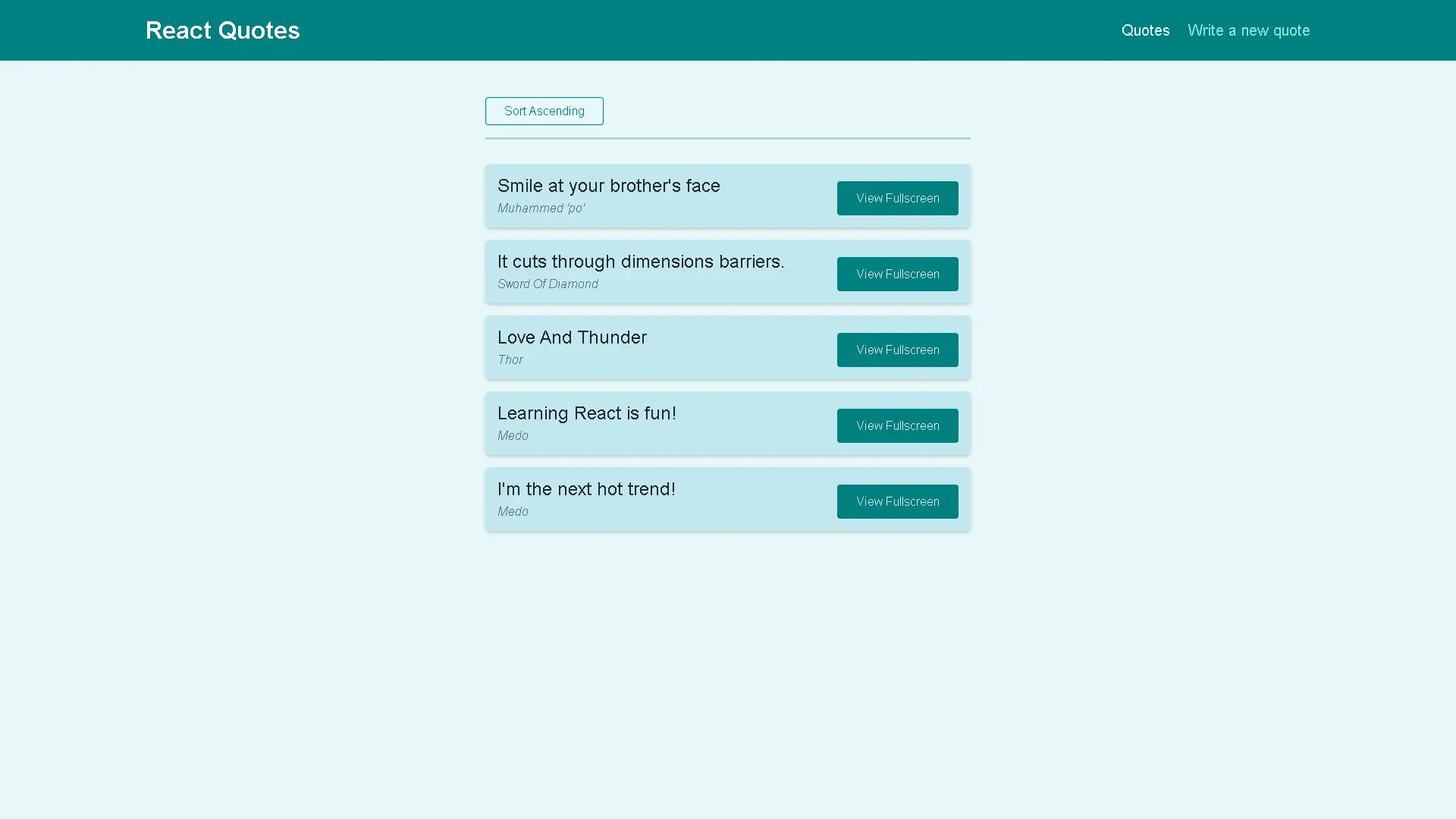This screenshot has height=819, width=1456.
Task: Select the author name Sword Of Diamond
Action: (x=548, y=284)
